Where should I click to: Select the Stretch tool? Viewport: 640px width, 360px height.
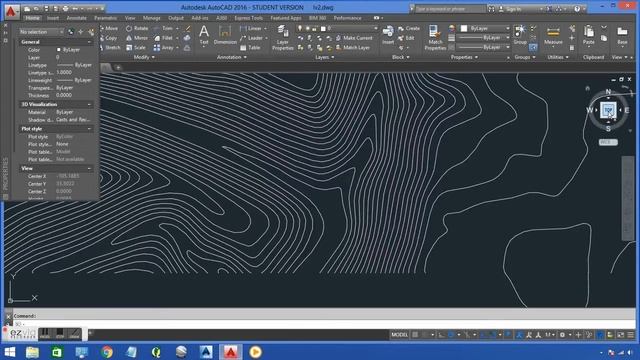(x=110, y=48)
